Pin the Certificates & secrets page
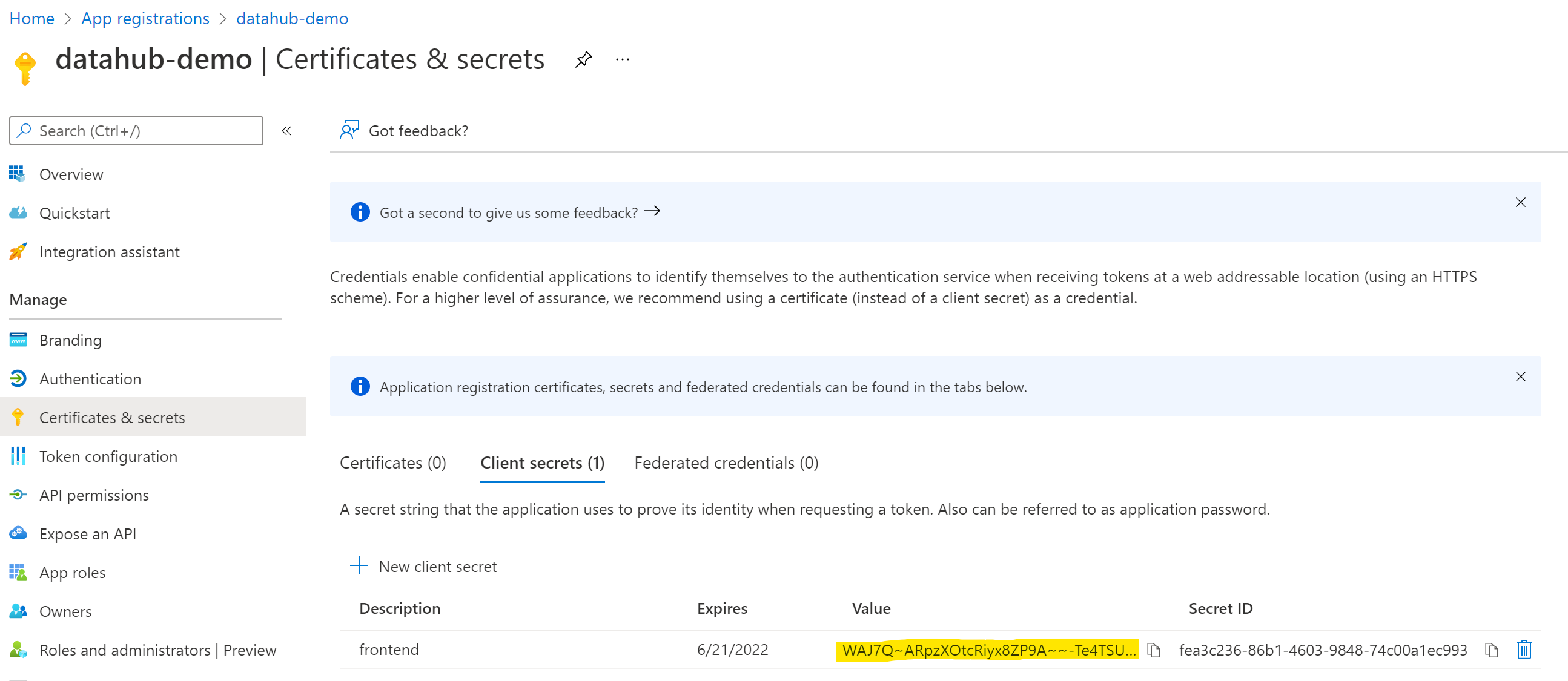This screenshot has height=681, width=1568. [x=583, y=59]
